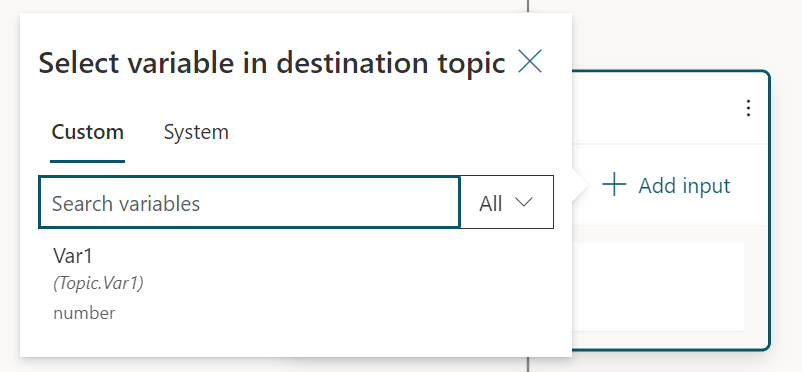
Task: Click the connector line below the node card
Action: [x=528, y=364]
